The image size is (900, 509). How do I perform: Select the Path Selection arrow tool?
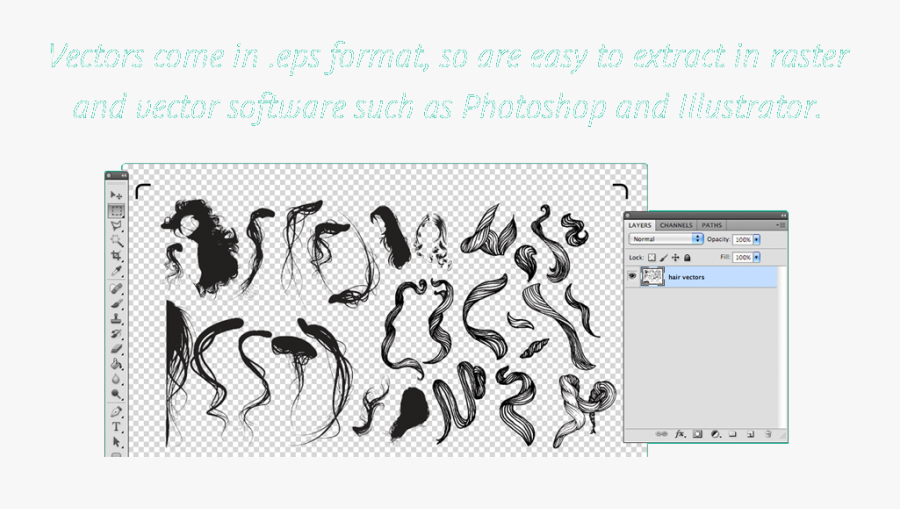tap(116, 442)
